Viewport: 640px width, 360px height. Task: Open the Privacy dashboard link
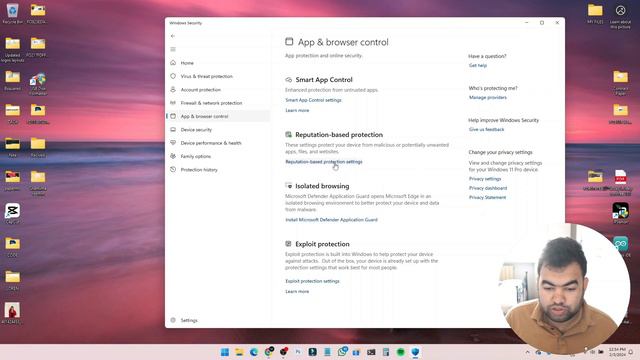pos(488,188)
